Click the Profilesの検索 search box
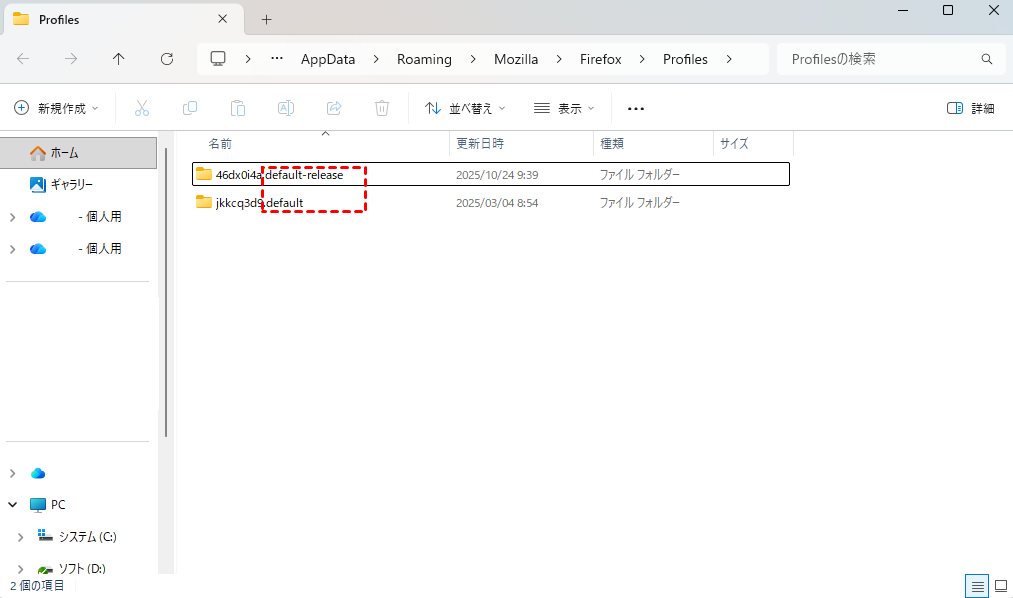 [x=880, y=59]
